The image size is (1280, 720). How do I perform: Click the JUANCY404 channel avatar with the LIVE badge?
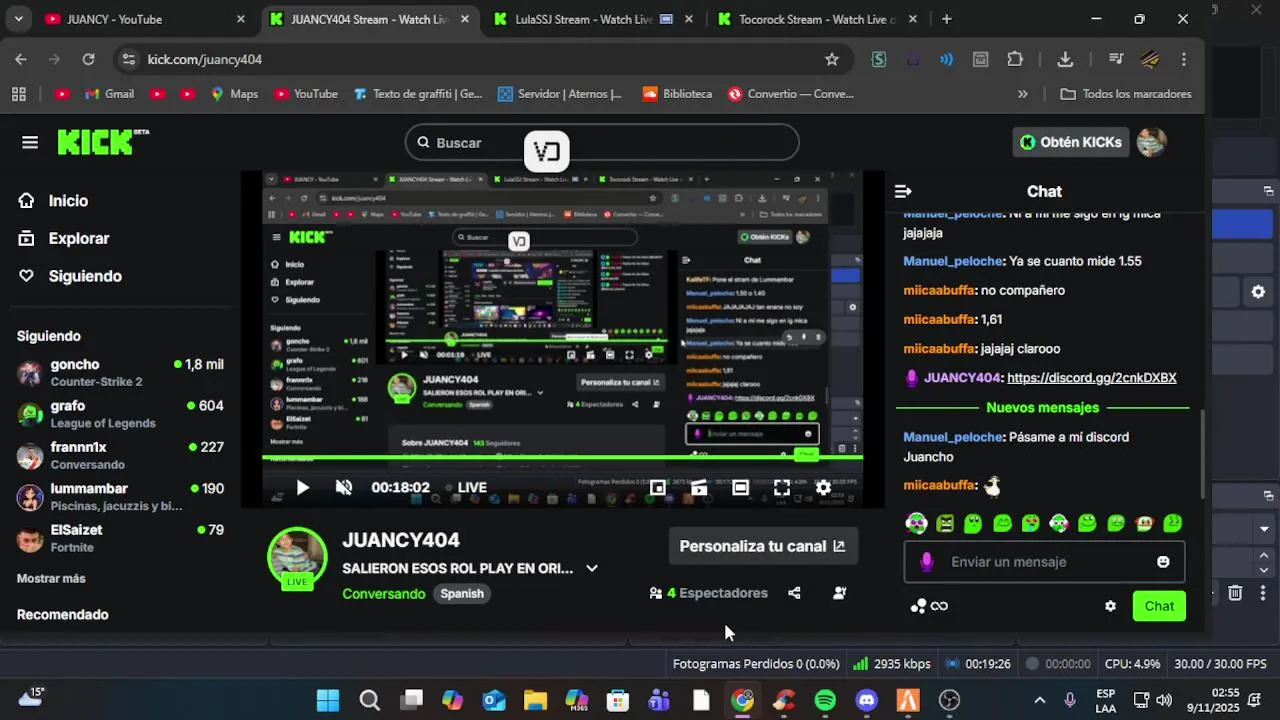(x=297, y=558)
